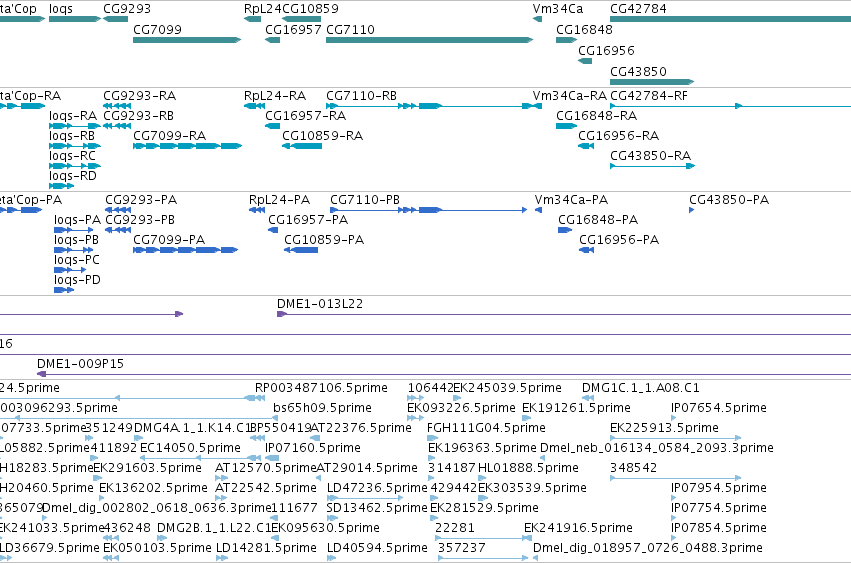851x563 pixels.
Task: Click protein CG9293-PB
Action: [x=118, y=230]
